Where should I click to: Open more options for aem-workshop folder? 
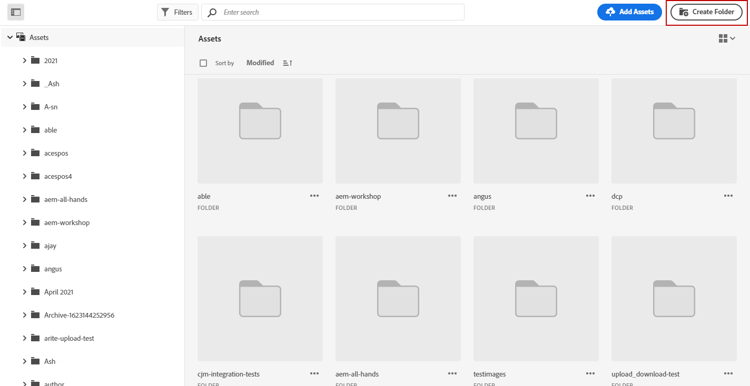(452, 196)
